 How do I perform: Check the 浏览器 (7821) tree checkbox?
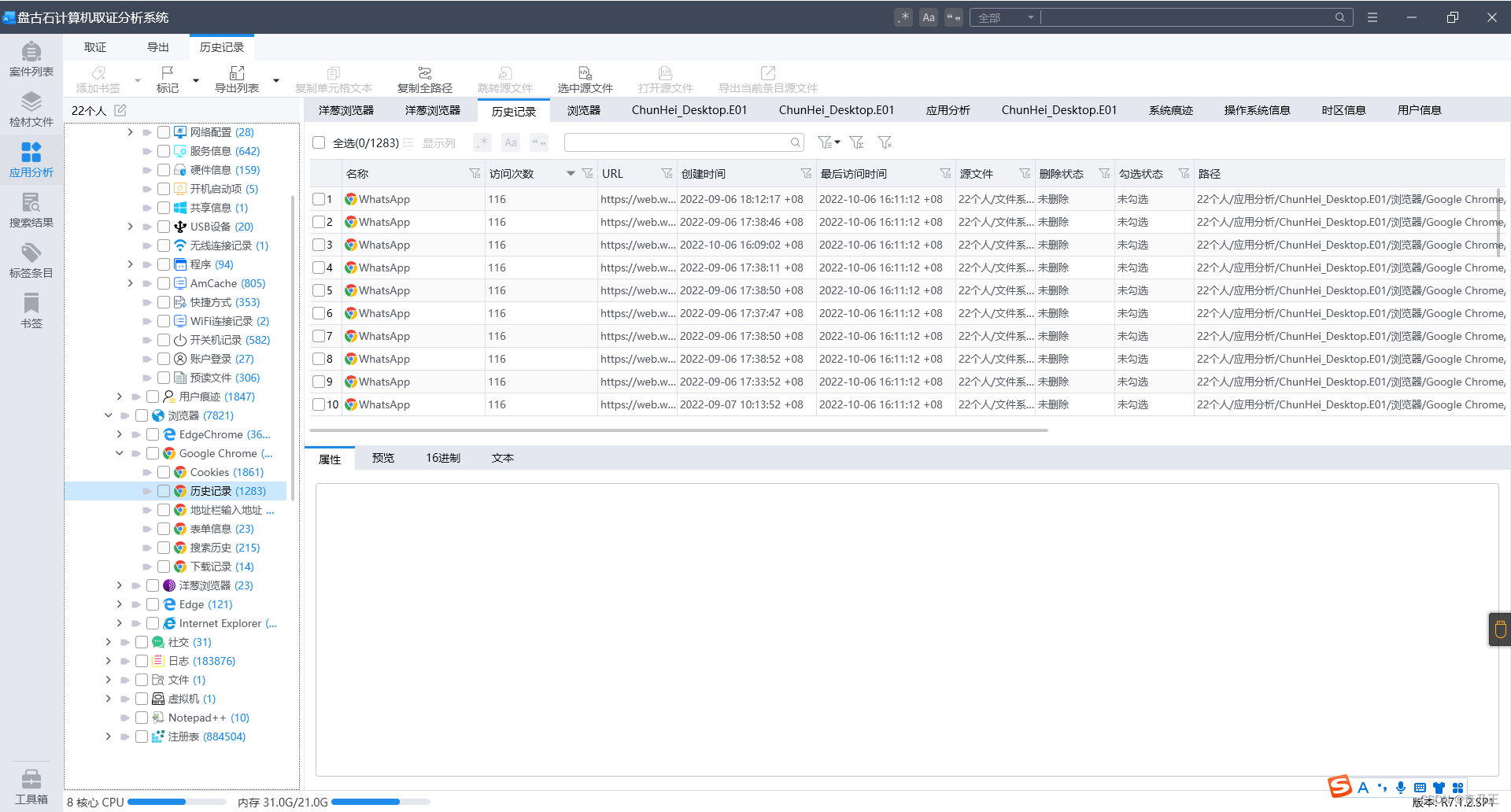pos(142,415)
